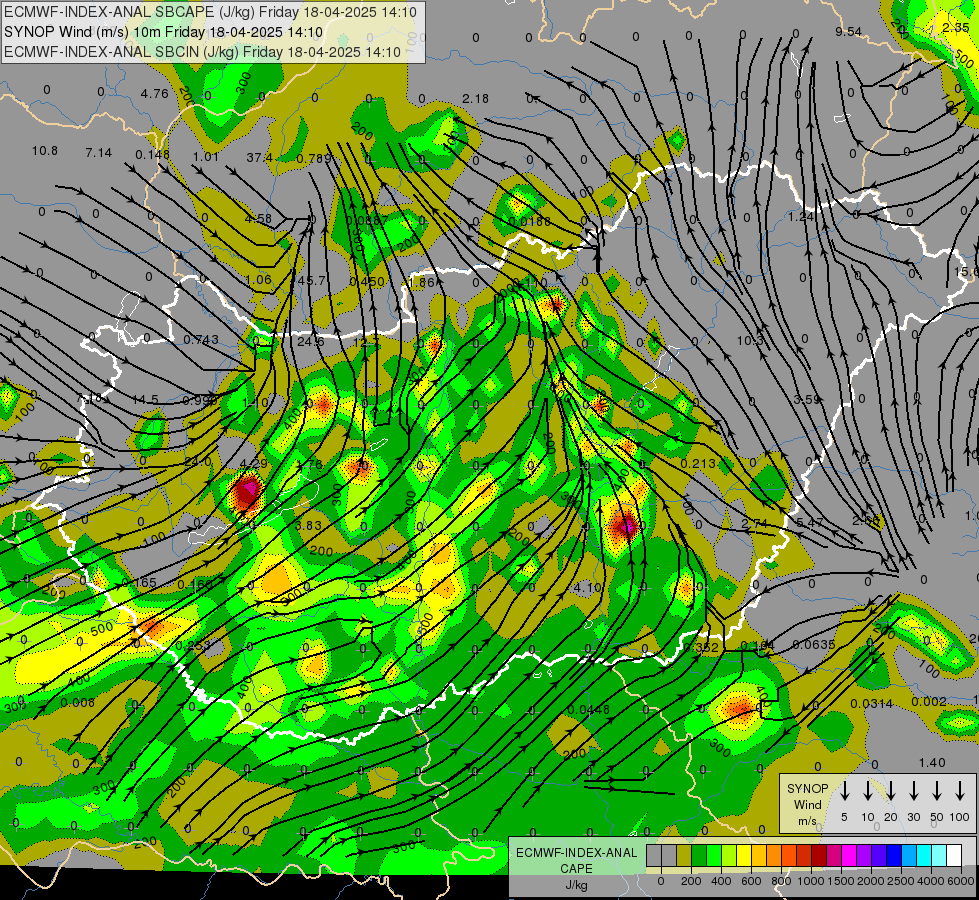Click the SBCIN header line
The width and height of the screenshot is (979, 900).
click(x=202, y=52)
